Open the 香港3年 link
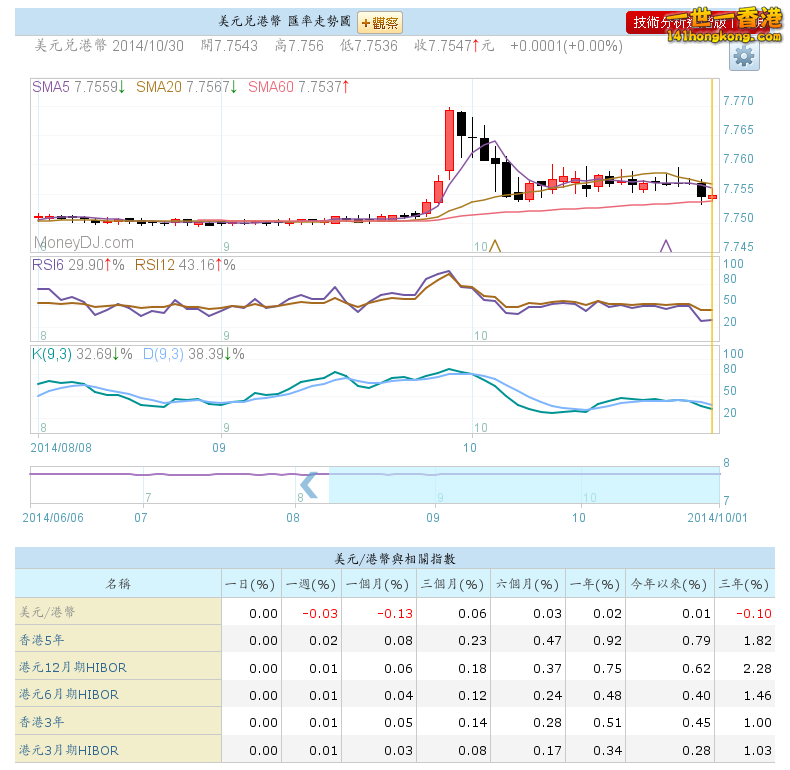Image resolution: width=790 pixels, height=770 pixels. point(41,722)
